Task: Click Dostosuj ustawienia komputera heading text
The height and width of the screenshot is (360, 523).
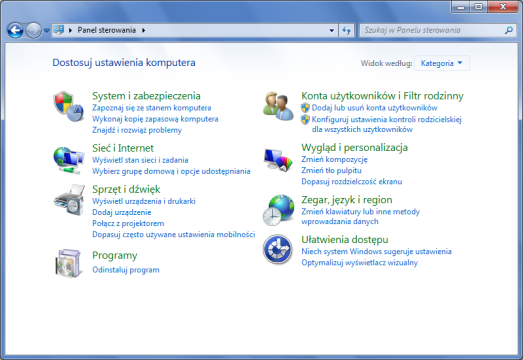Action: coord(124,62)
